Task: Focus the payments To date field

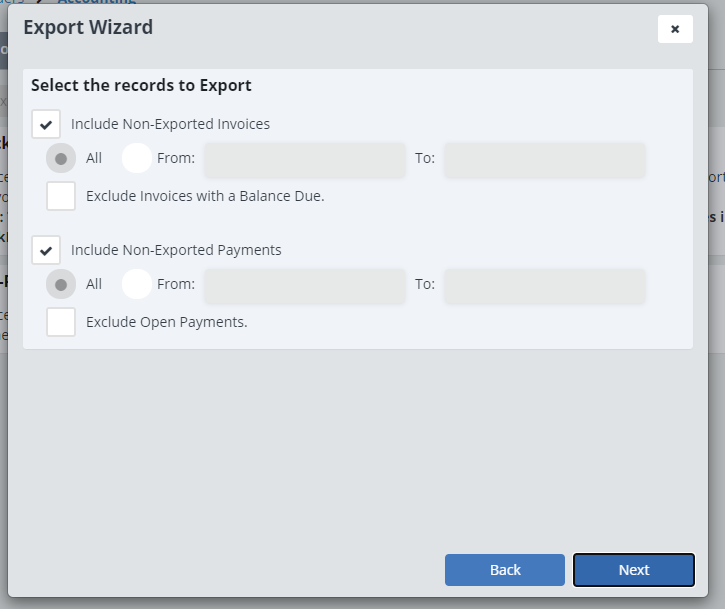Action: (544, 285)
